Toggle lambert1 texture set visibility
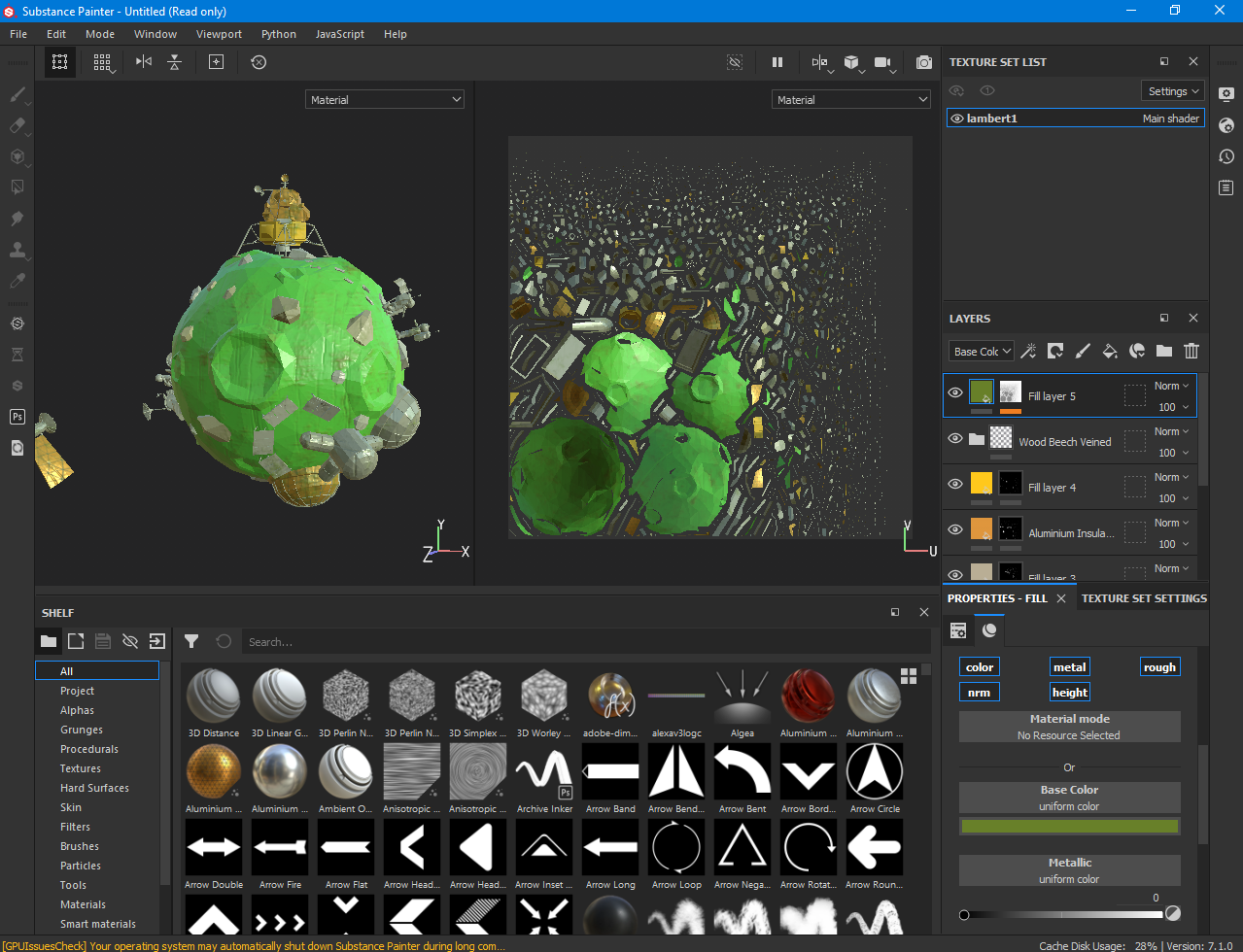 (957, 119)
